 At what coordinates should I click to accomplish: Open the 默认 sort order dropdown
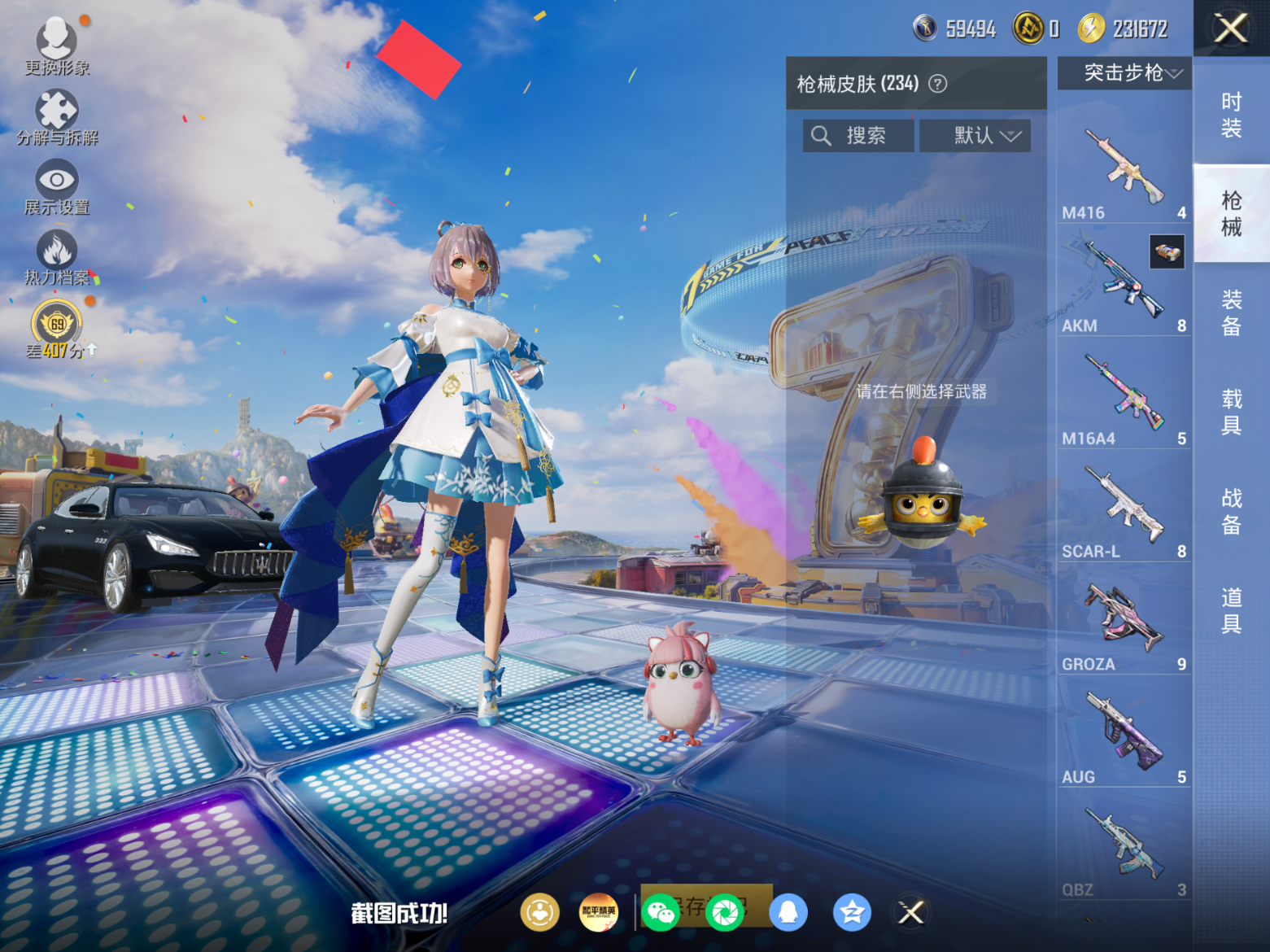[975, 135]
